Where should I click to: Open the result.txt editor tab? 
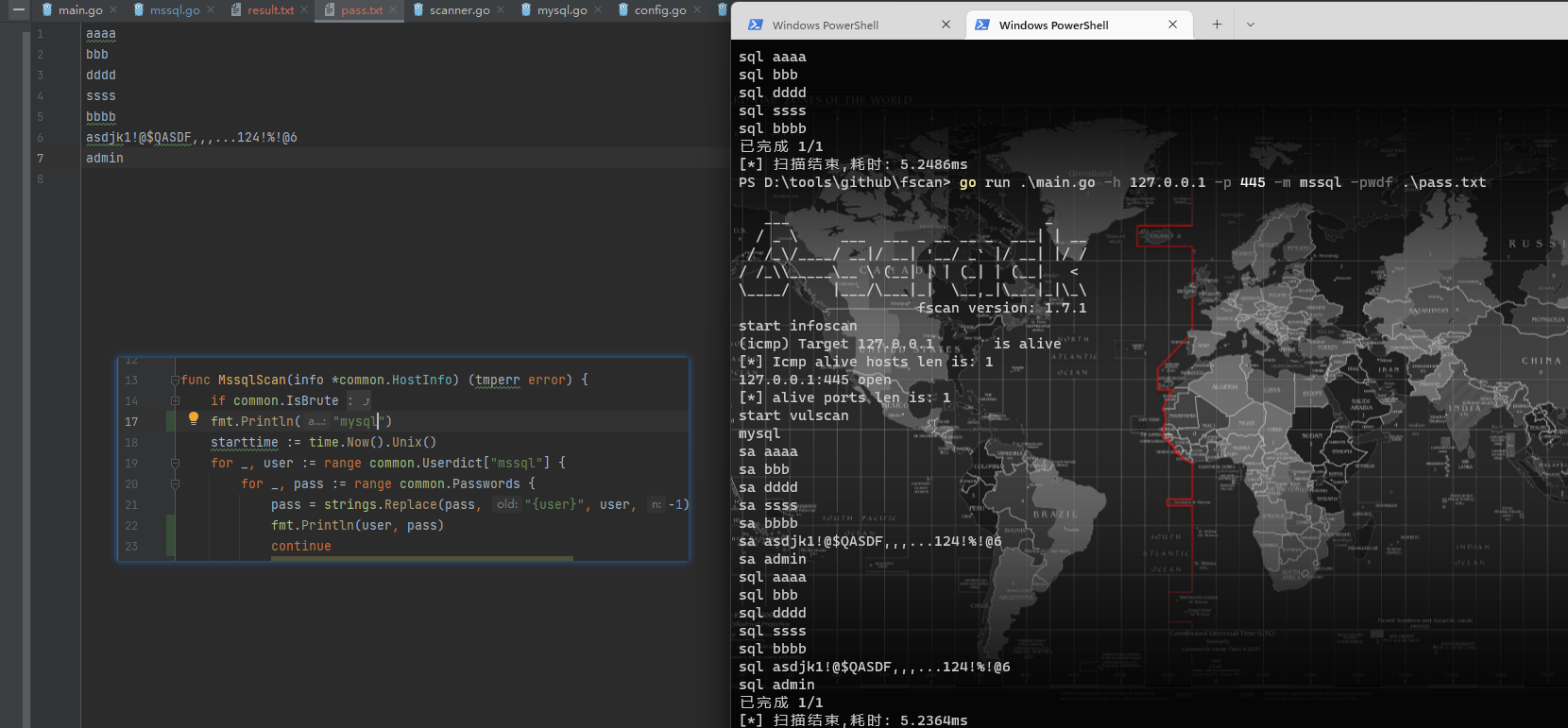click(x=270, y=10)
